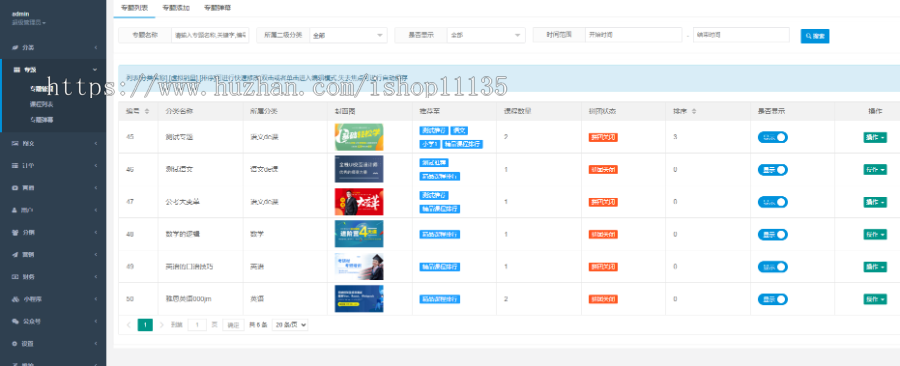Open the red cover thumbnail for row 47
Image resolution: width=900 pixels, height=366 pixels.
(x=359, y=202)
